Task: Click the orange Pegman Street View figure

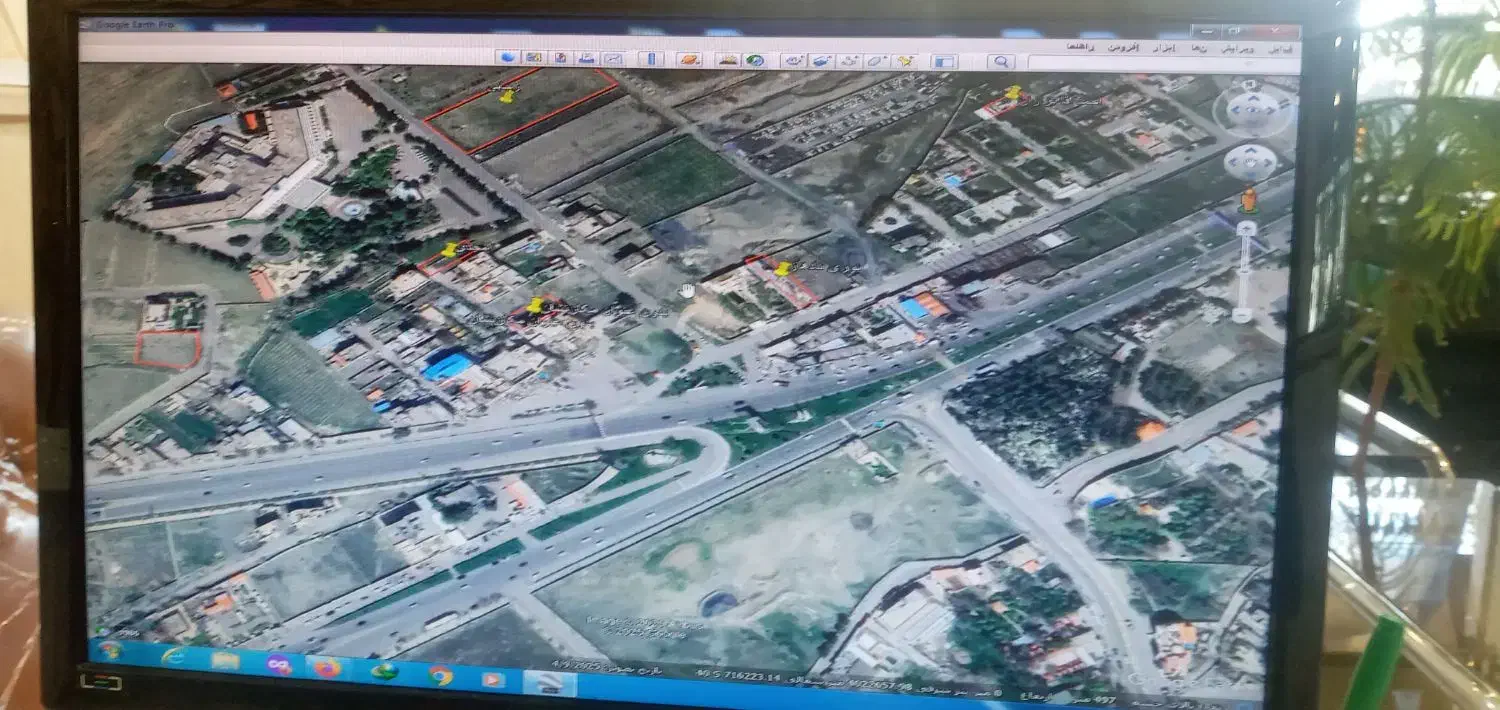Action: pos(1247,200)
